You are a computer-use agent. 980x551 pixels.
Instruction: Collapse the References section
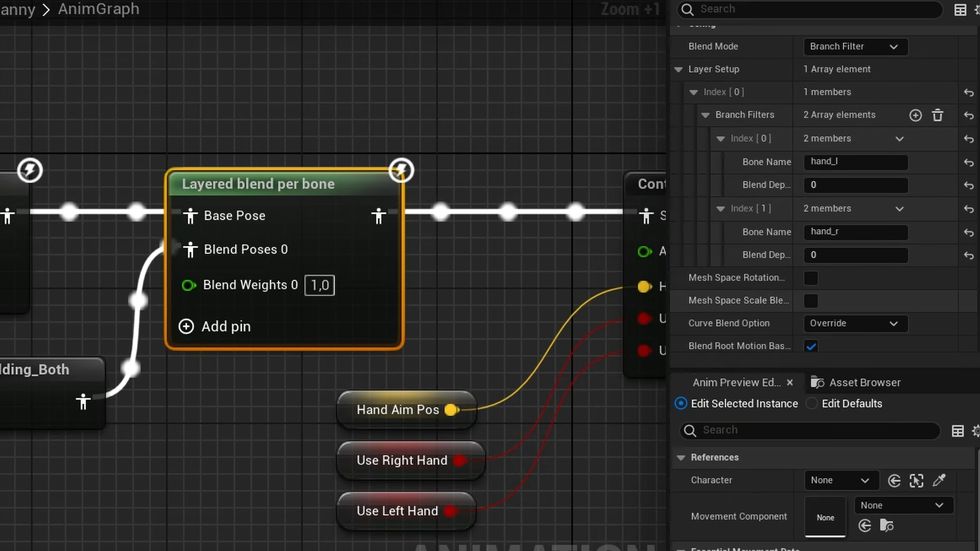[x=681, y=458]
